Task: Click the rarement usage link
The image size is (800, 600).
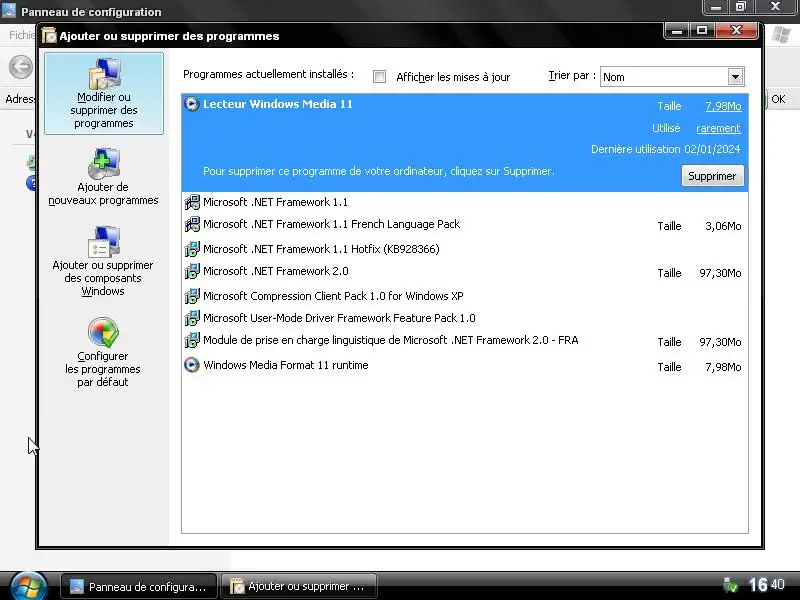Action: (x=718, y=128)
